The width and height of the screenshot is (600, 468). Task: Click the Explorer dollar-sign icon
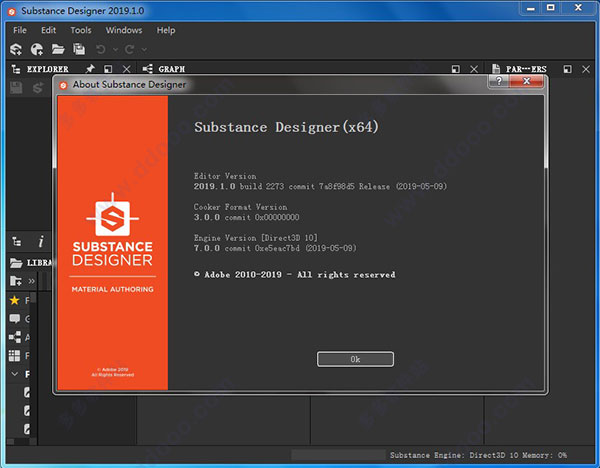[37, 88]
